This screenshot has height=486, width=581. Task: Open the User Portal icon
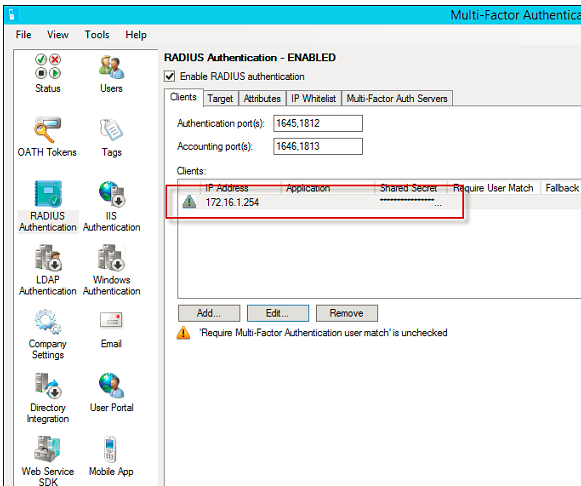(112, 385)
